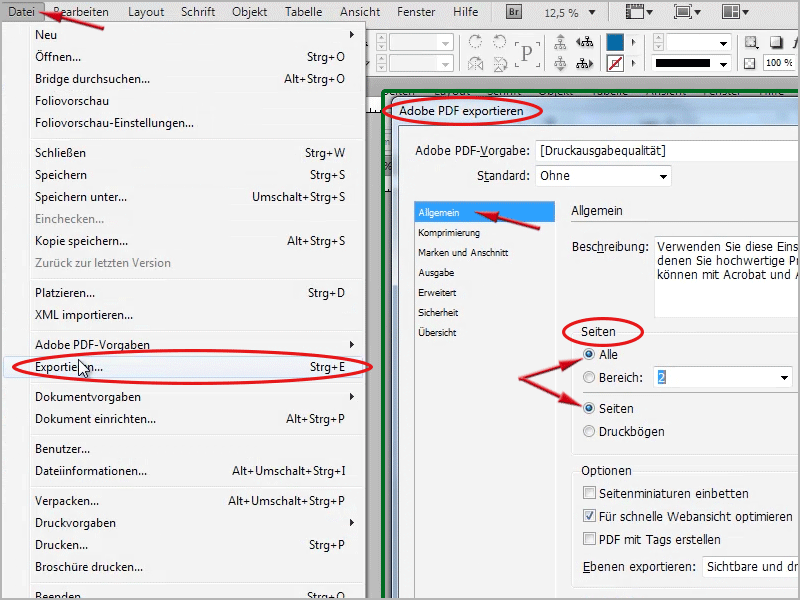This screenshot has height=600, width=800.
Task: Open the stroke weight dropdown
Action: click(723, 43)
